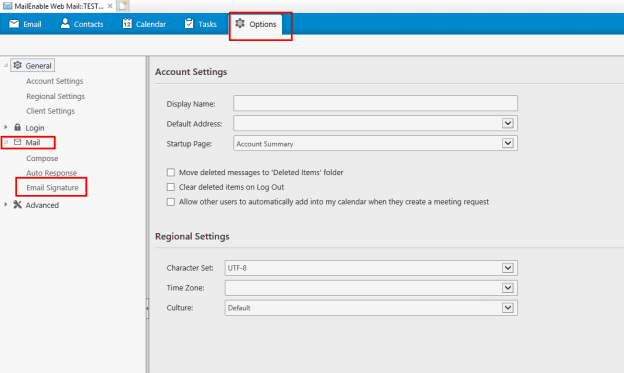Select the Mail label in the tree
Image resolution: width=624 pixels, height=373 pixels.
point(33,143)
